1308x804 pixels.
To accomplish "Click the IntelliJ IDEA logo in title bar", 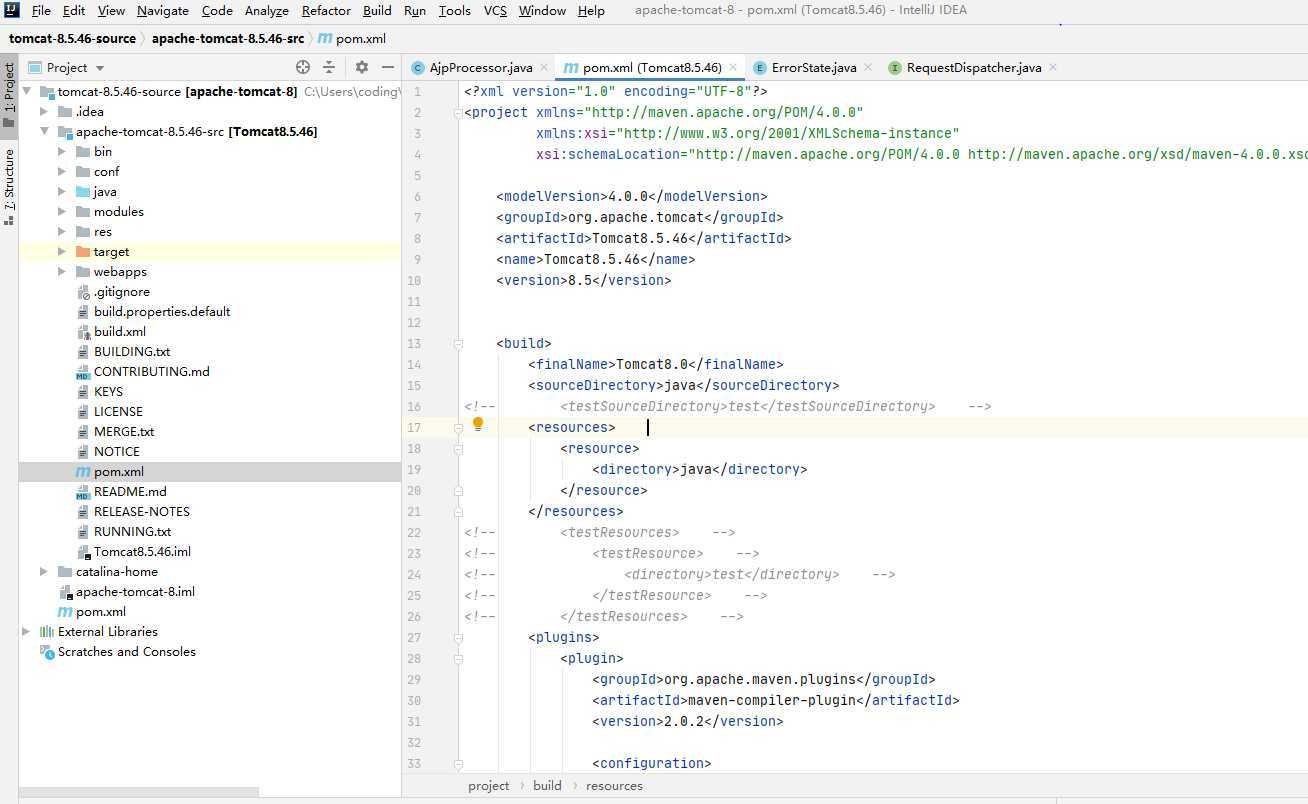I will tap(13, 11).
